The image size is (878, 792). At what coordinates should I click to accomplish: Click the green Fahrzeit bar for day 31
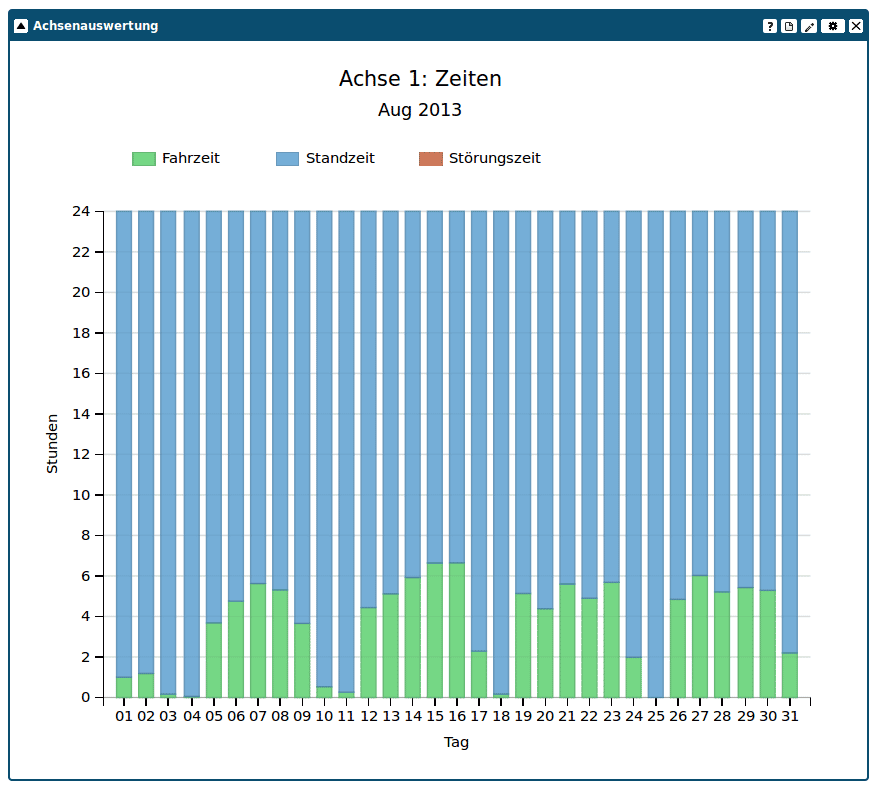(789, 675)
